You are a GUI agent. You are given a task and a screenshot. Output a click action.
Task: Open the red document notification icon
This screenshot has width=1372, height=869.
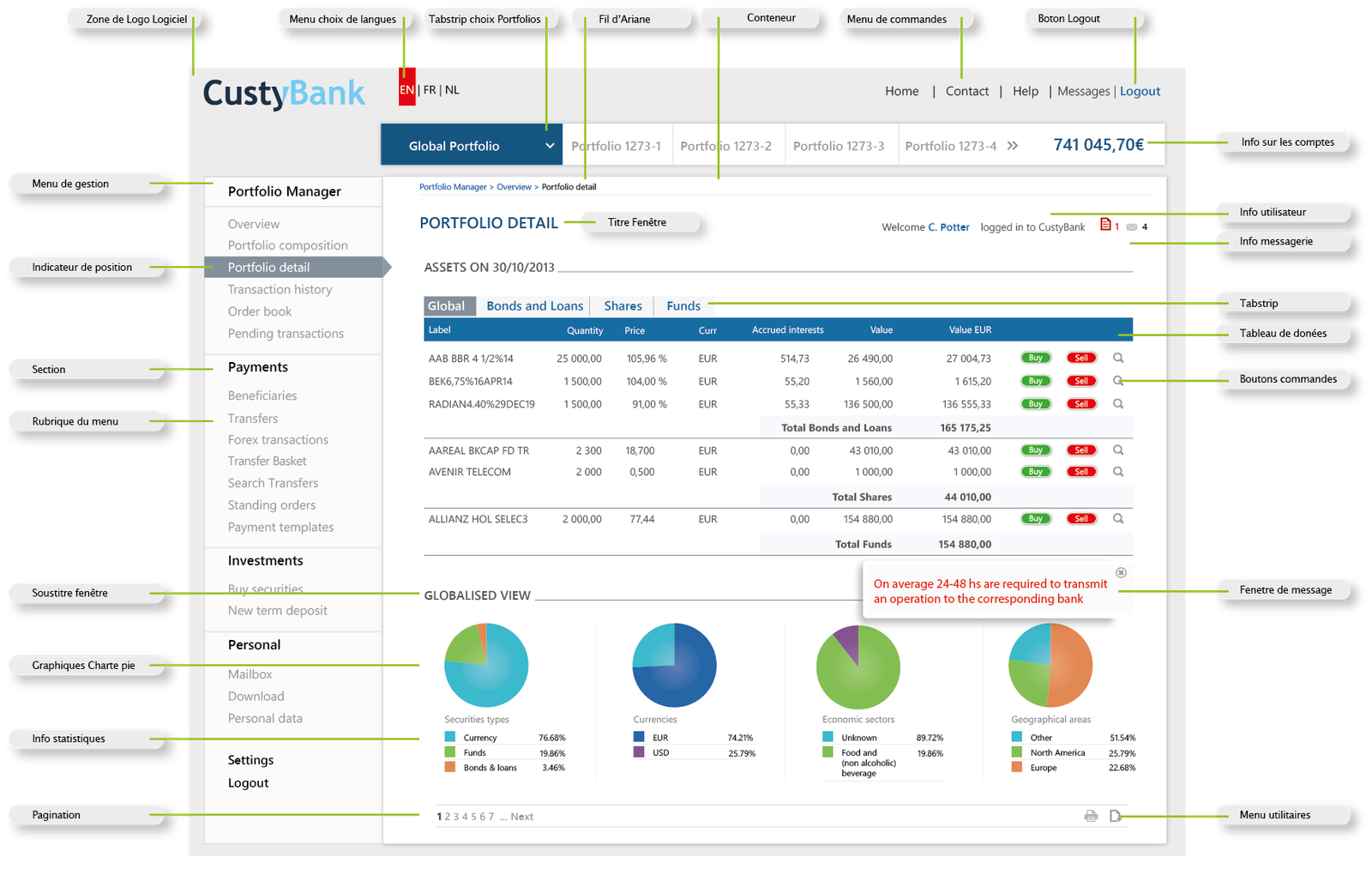pos(1106,225)
